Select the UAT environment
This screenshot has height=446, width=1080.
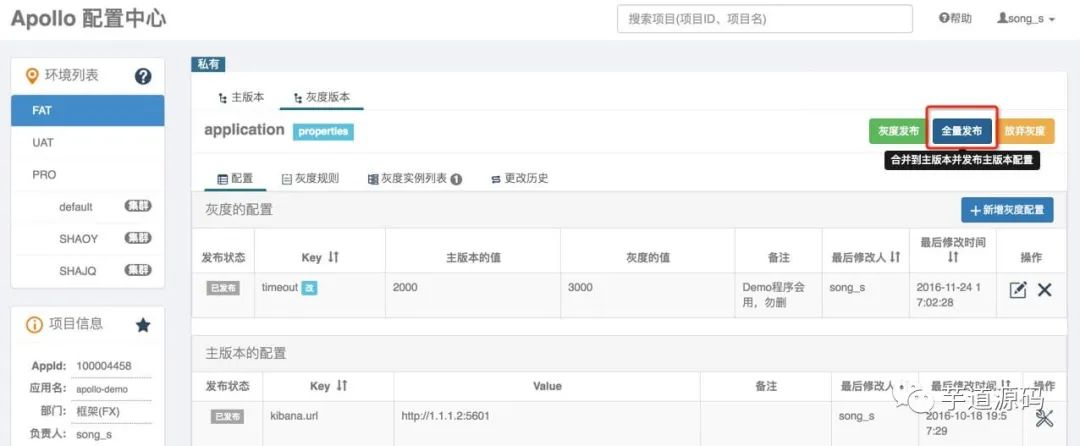tap(87, 142)
